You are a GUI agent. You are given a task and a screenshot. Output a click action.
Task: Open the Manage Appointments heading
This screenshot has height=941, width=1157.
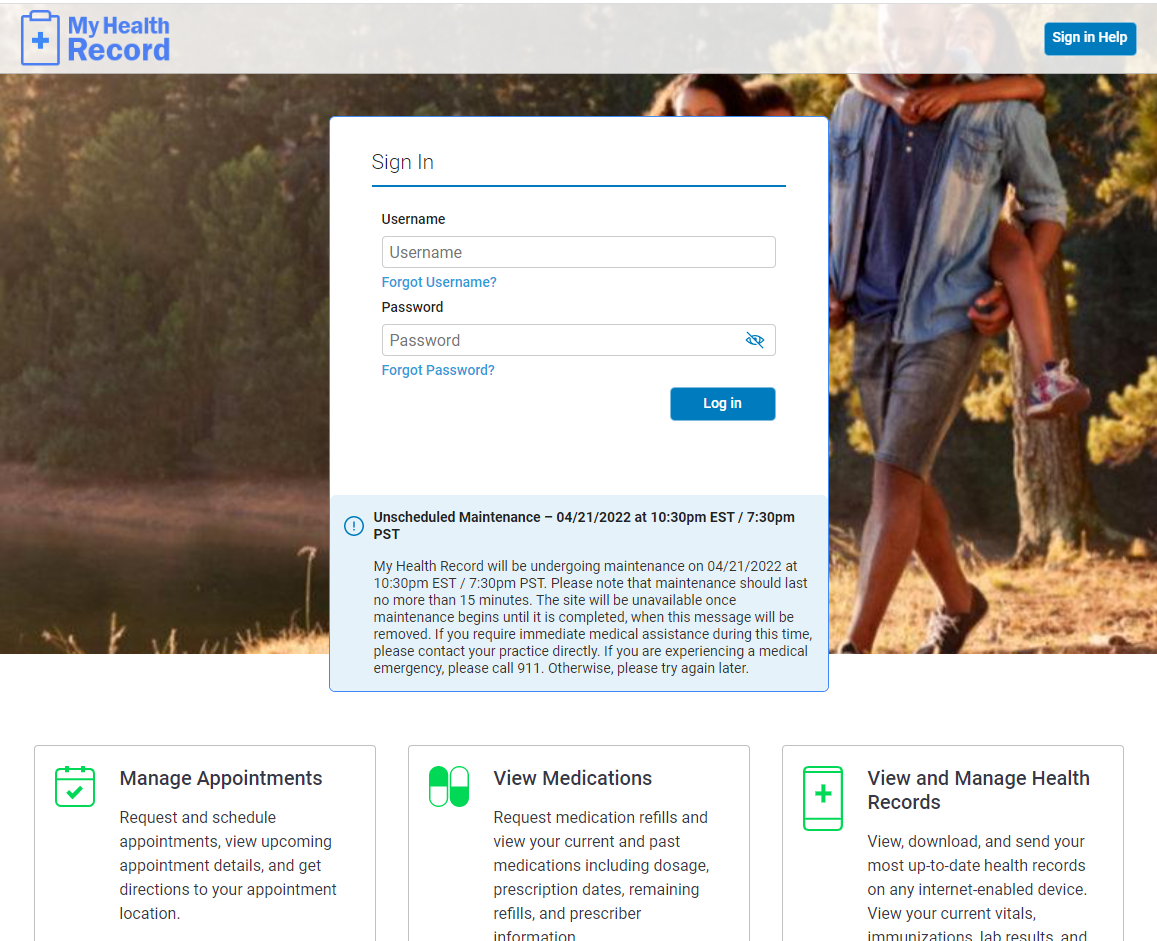(221, 778)
